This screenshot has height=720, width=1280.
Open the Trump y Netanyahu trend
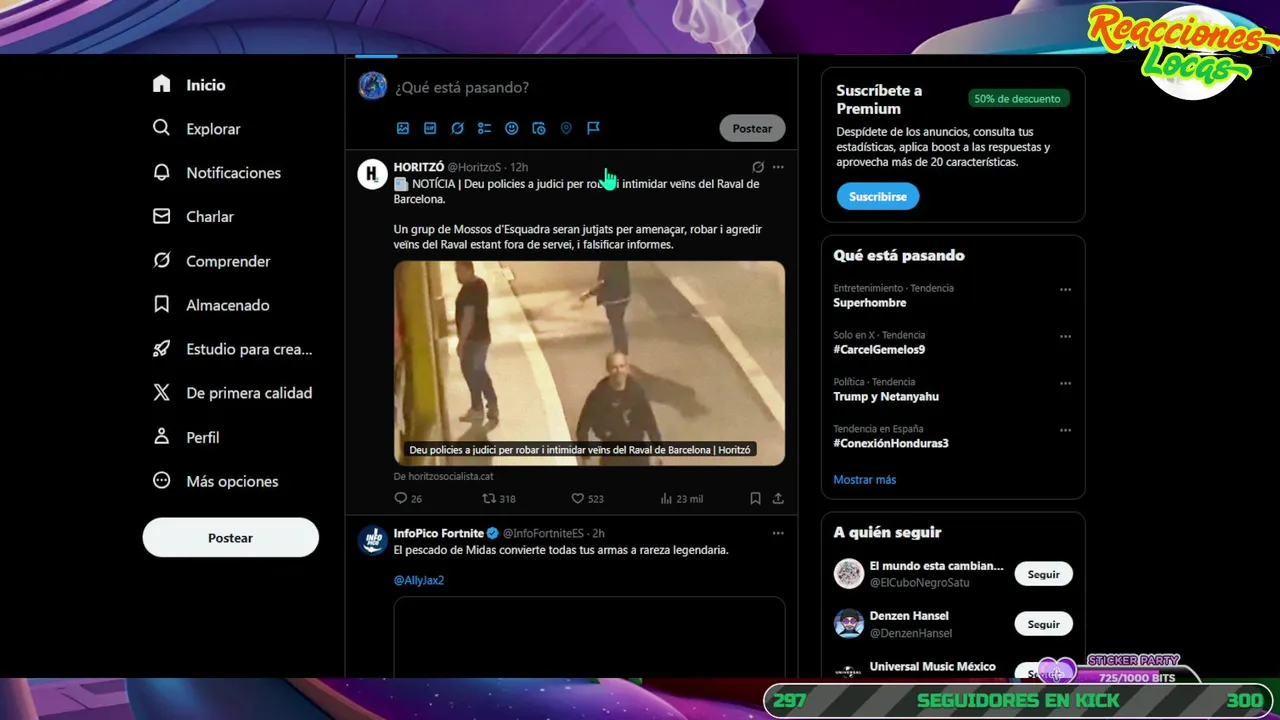tap(886, 397)
